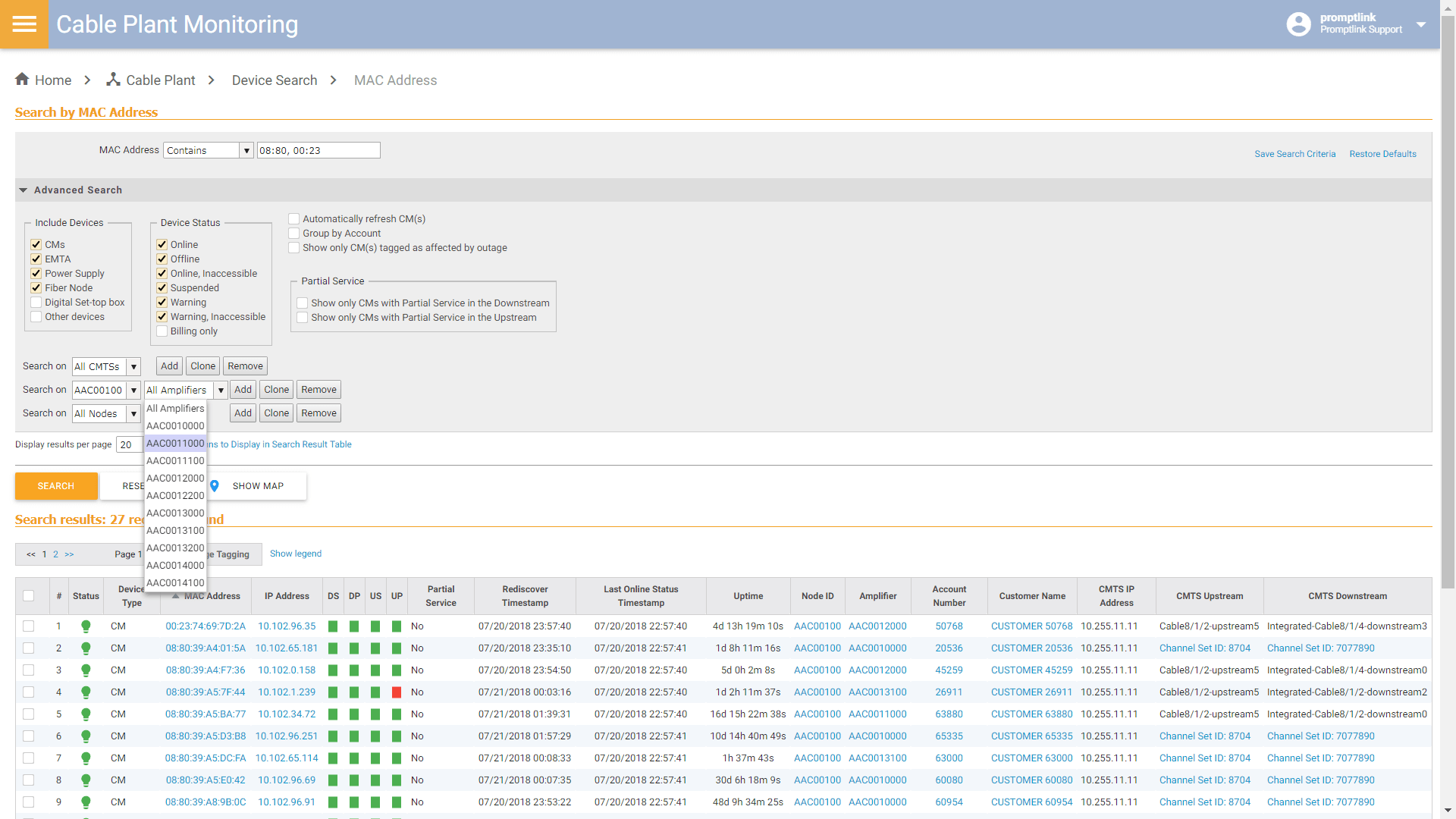Click Save Search Criteria link
This screenshot has width=1456, height=819.
pos(1294,154)
